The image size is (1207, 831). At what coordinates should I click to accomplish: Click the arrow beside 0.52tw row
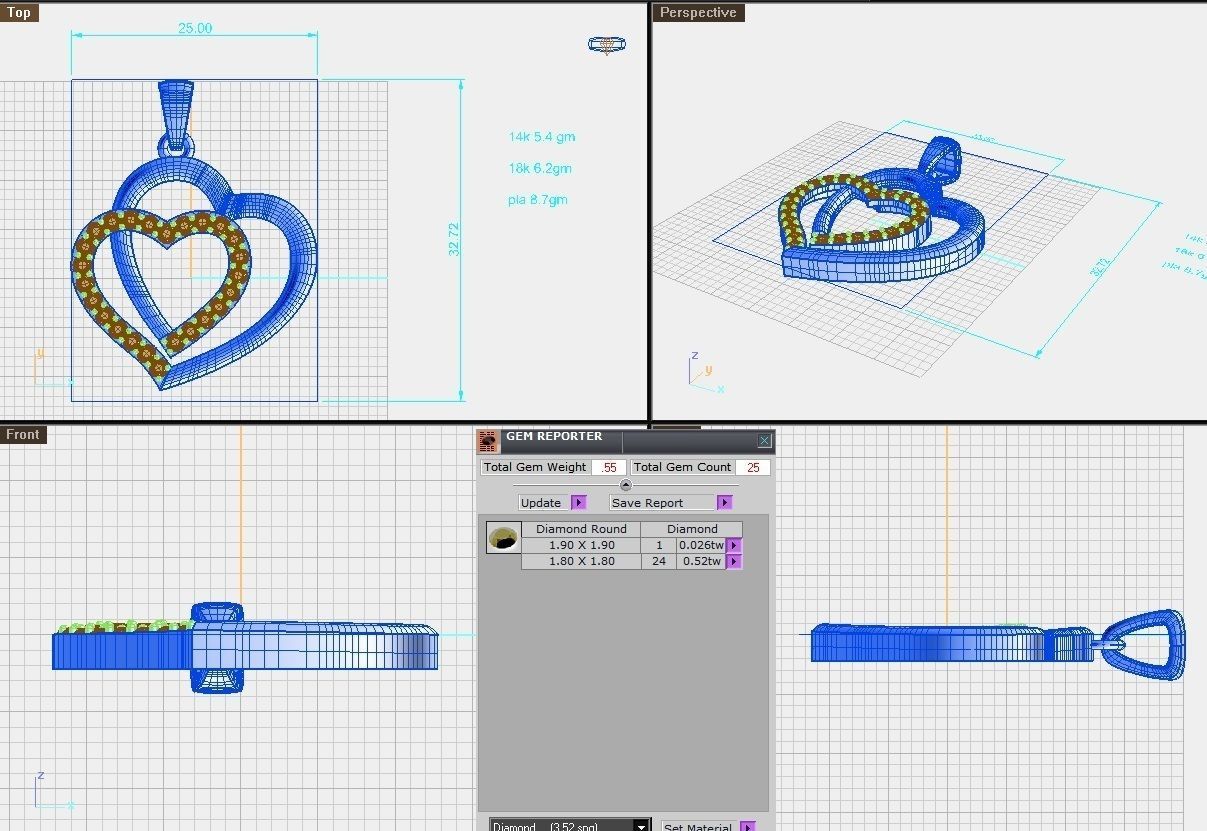tap(735, 561)
